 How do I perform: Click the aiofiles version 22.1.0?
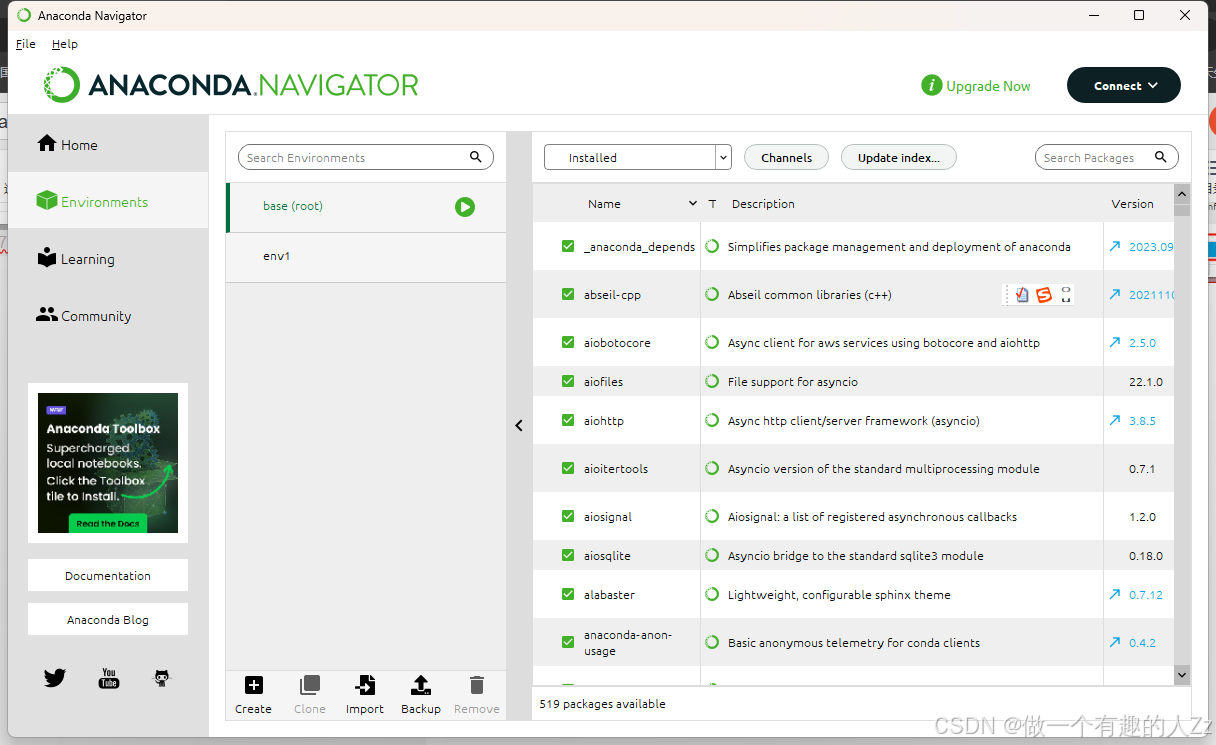pos(1146,381)
